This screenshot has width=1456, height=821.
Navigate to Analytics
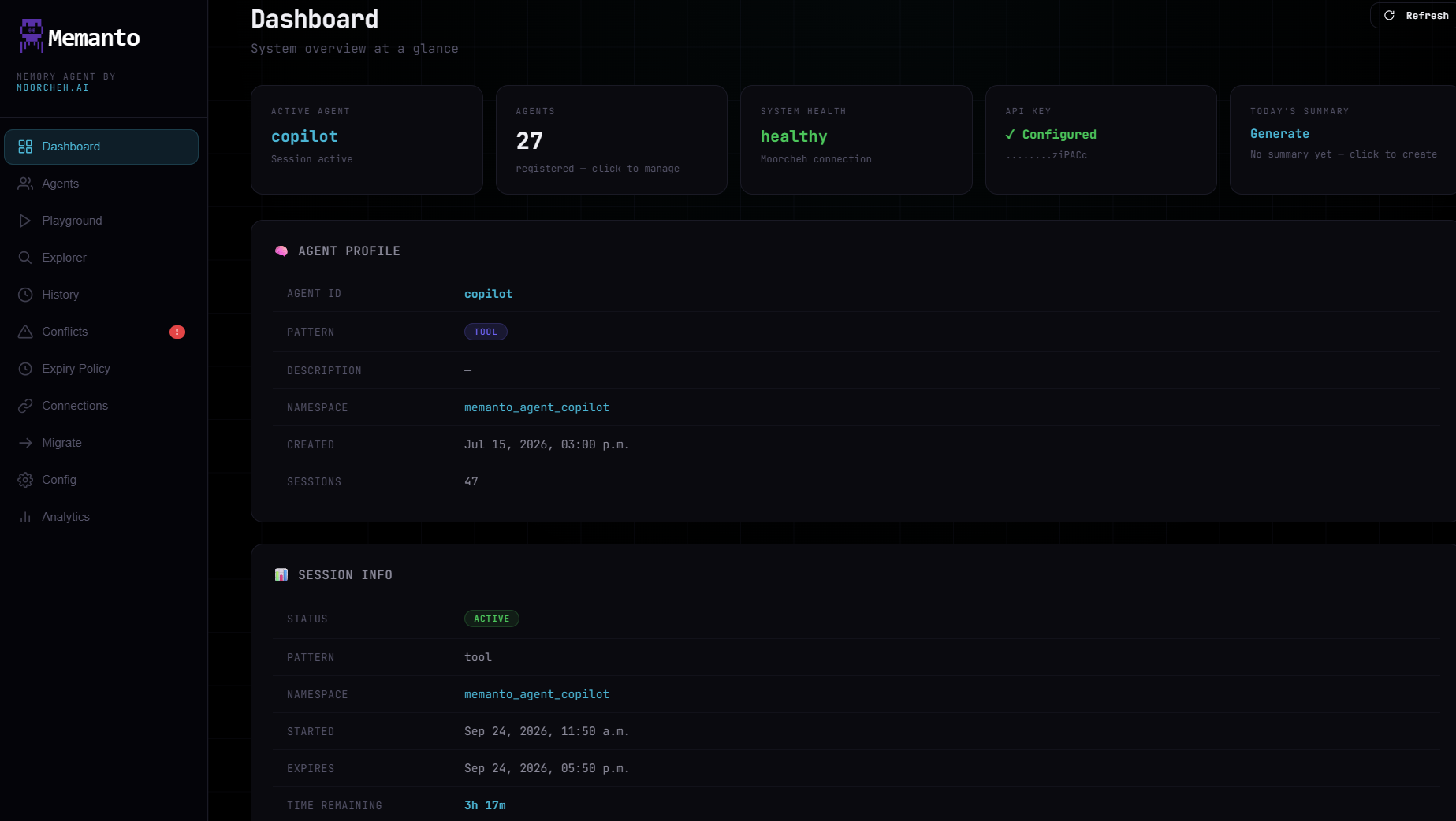tap(101, 517)
